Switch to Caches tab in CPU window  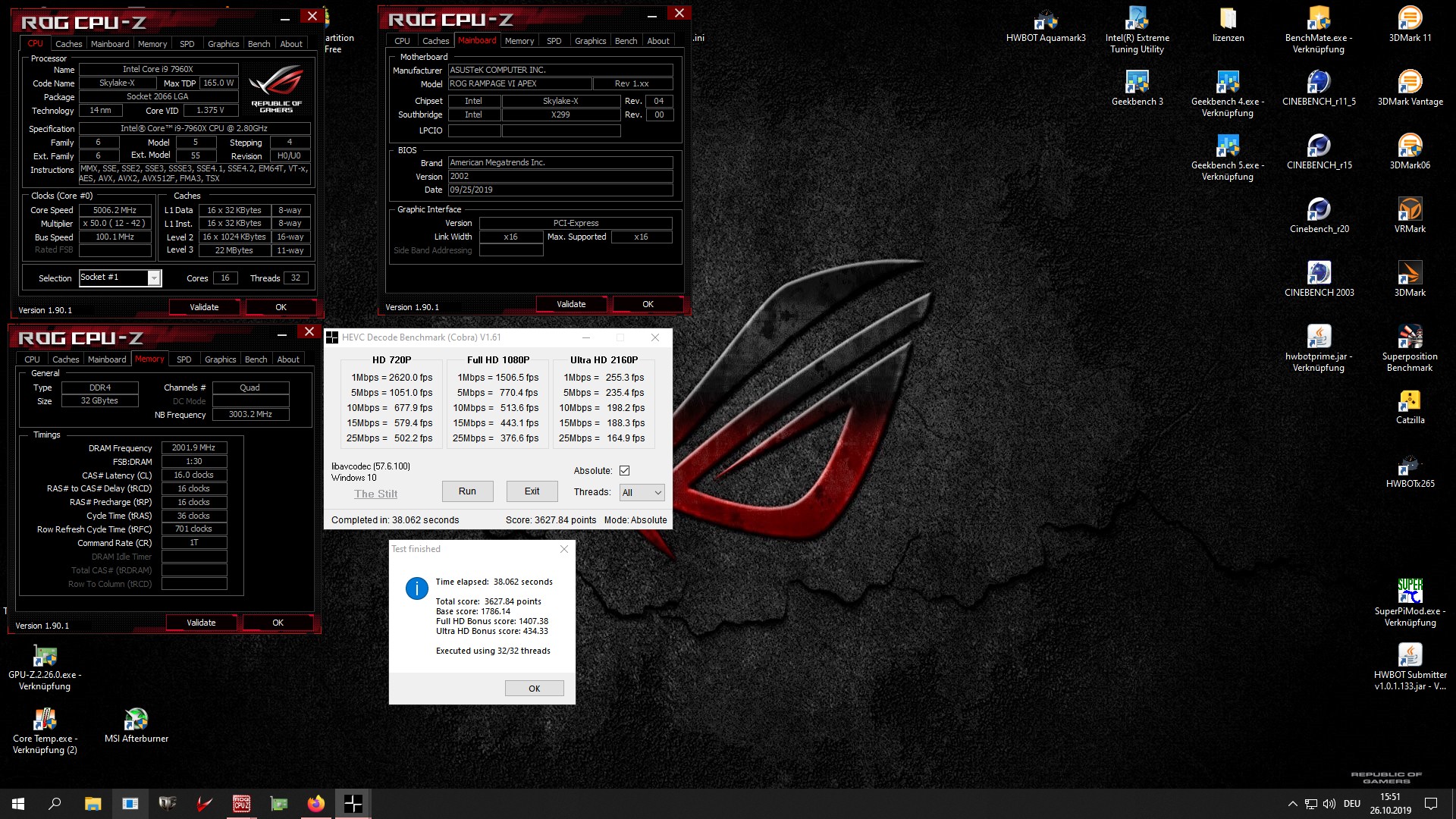point(68,44)
